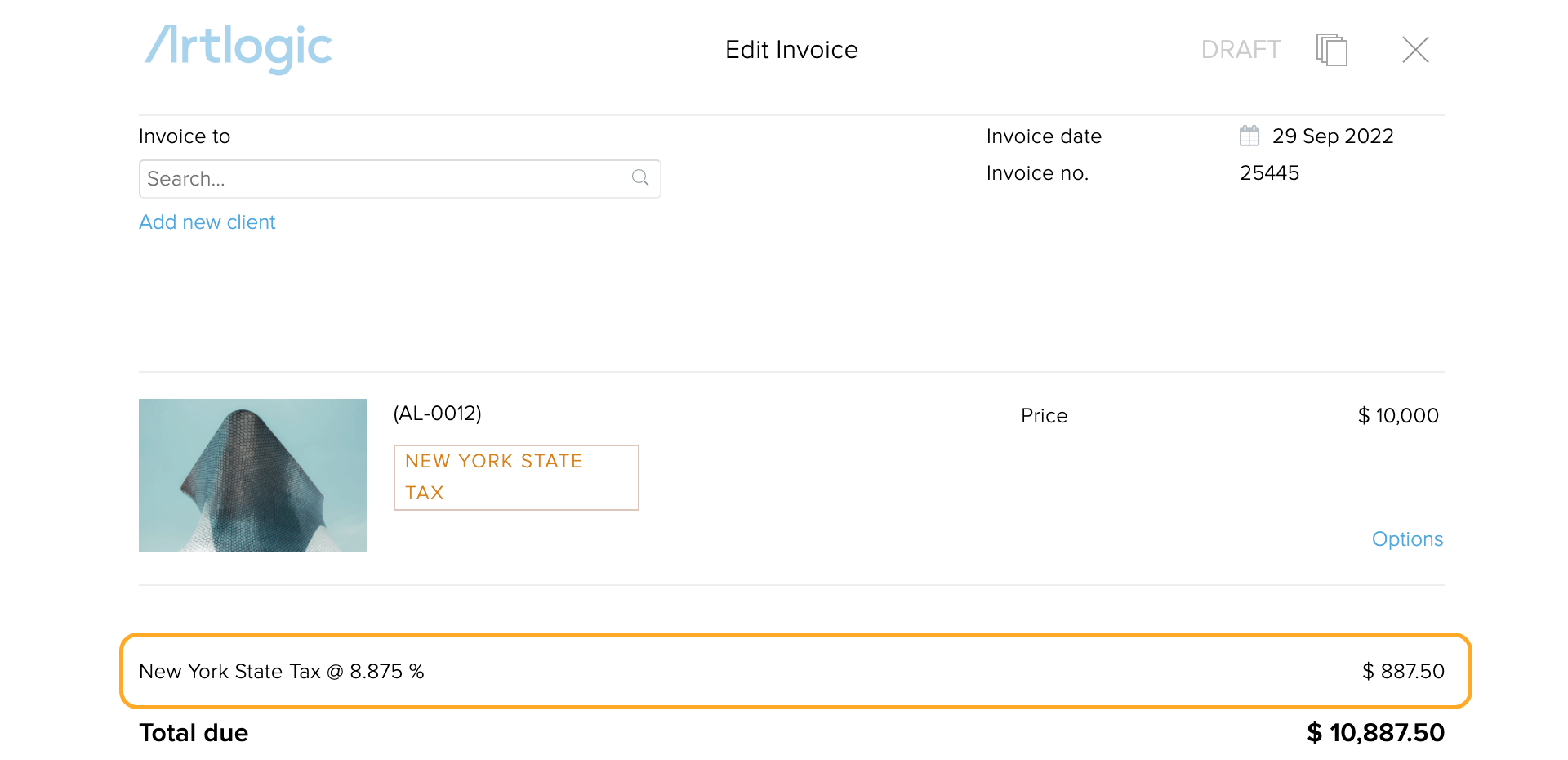Screen dimensions: 1568x760
Task: Close the Edit Invoice dialog
Action: click(1415, 50)
